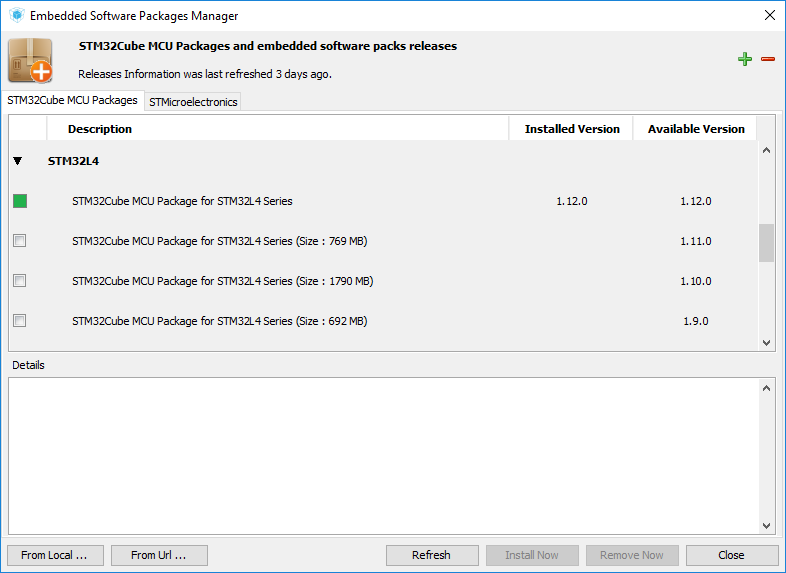Viewport: 786px width, 573px height.
Task: Click the installed version cell '1.12.0'
Action: tap(571, 201)
